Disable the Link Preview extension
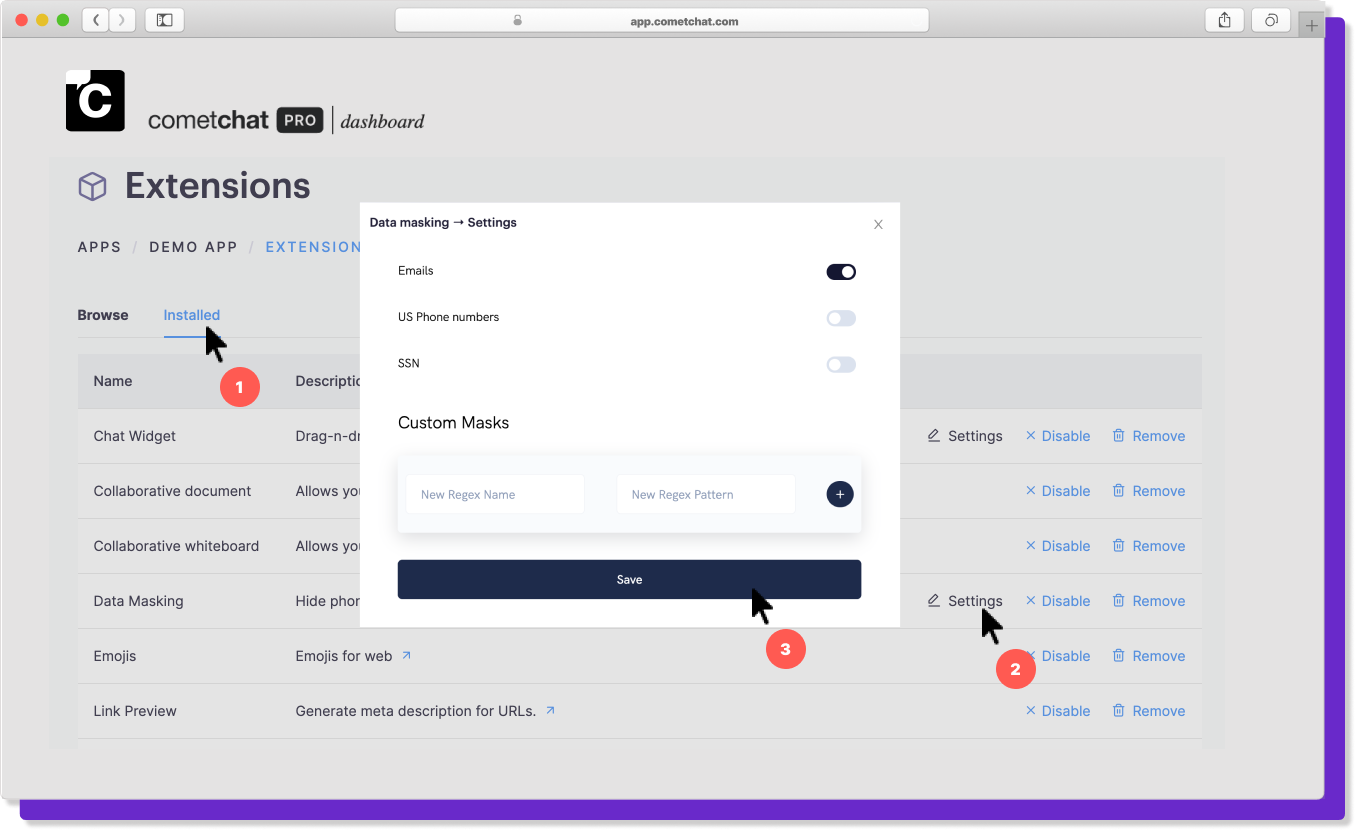 click(1058, 711)
